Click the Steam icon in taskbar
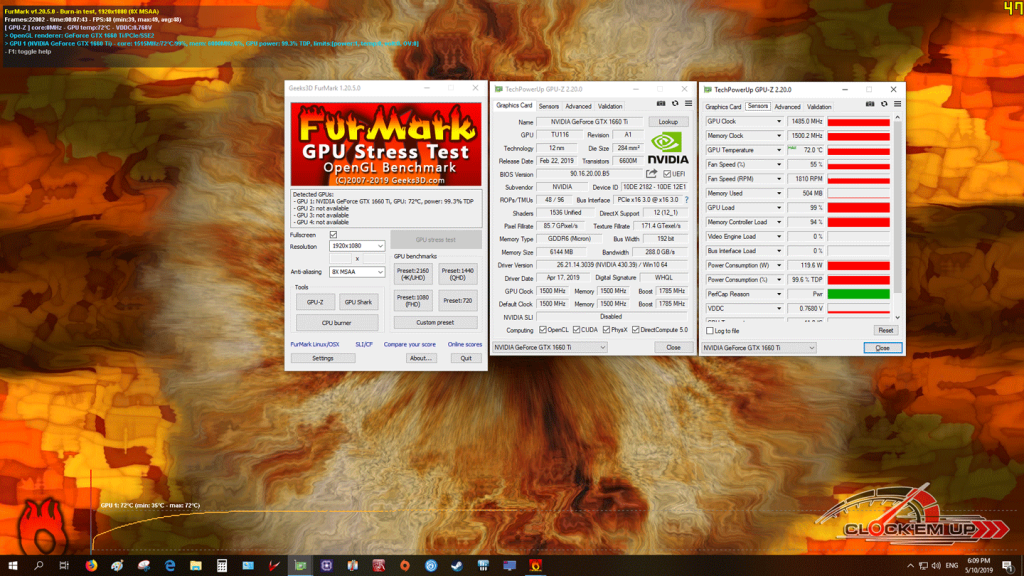Image resolution: width=1024 pixels, height=576 pixels. [456, 566]
